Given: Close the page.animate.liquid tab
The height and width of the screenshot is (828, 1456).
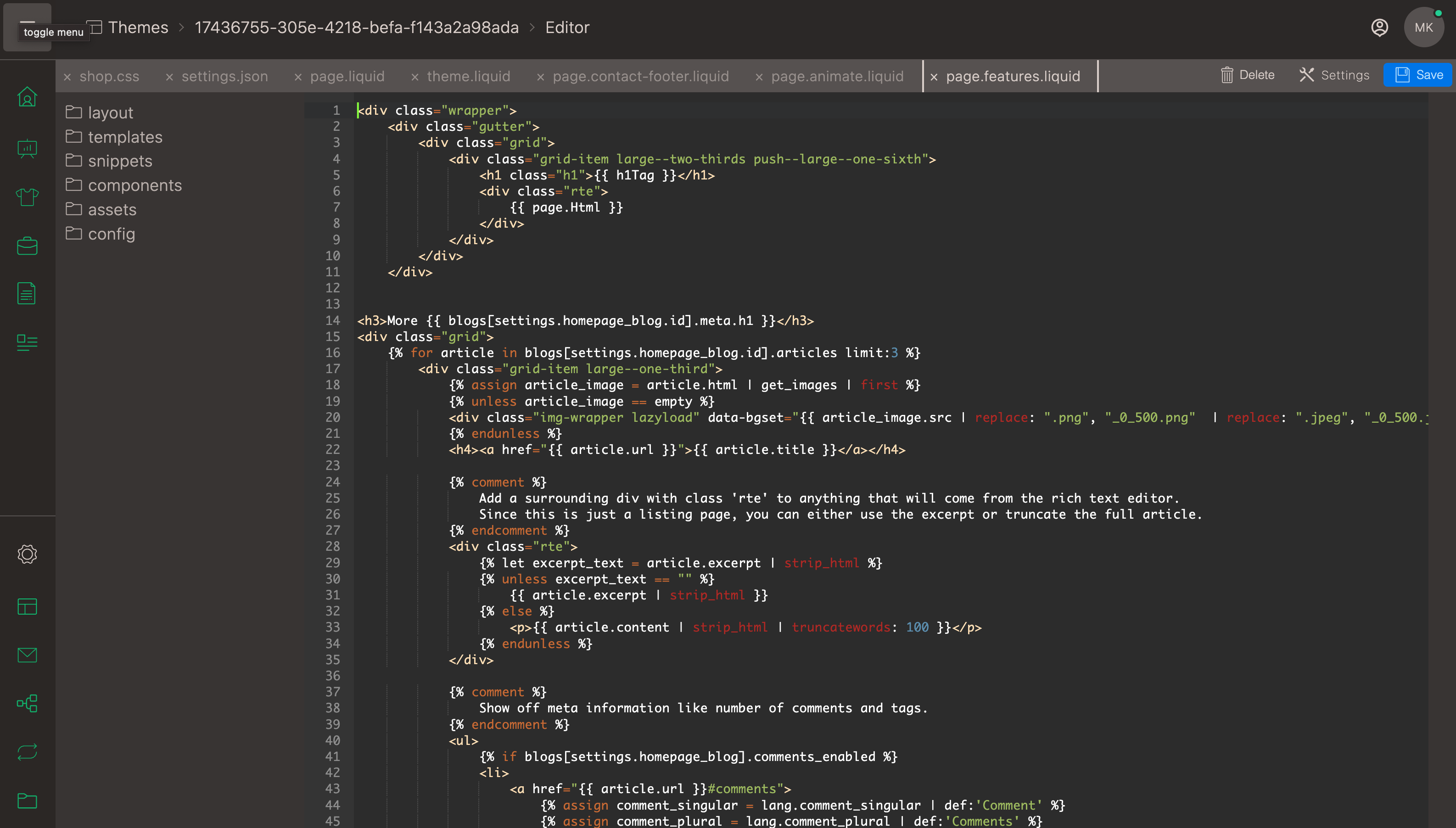Looking at the screenshot, I should [x=758, y=76].
